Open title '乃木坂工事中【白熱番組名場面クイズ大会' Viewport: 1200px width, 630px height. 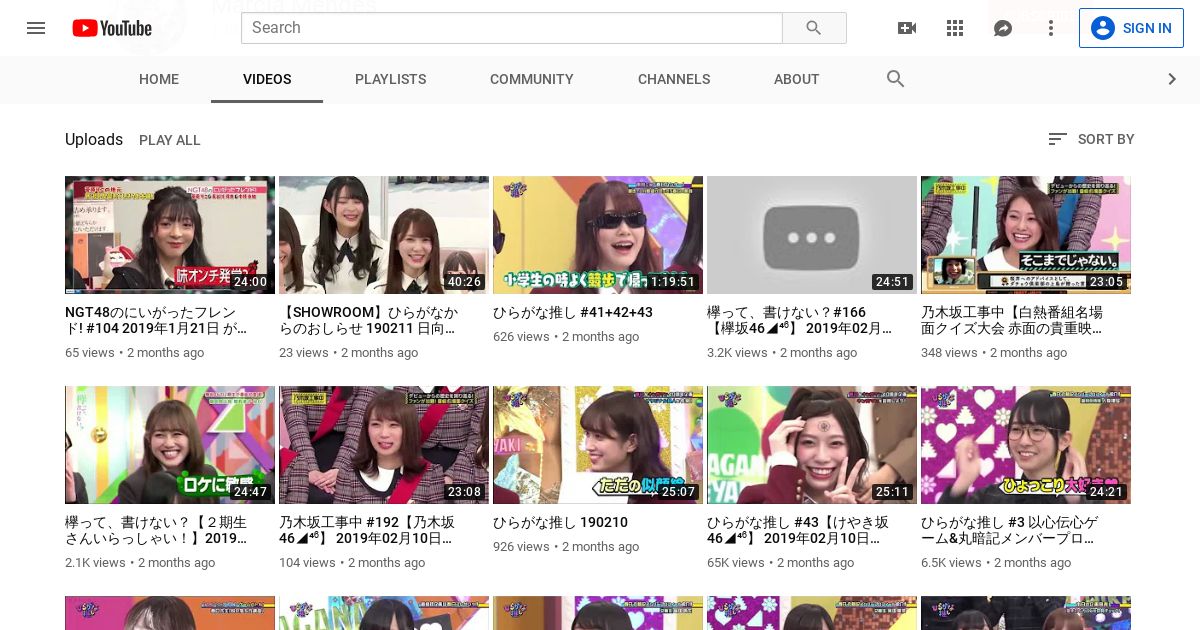point(1012,320)
